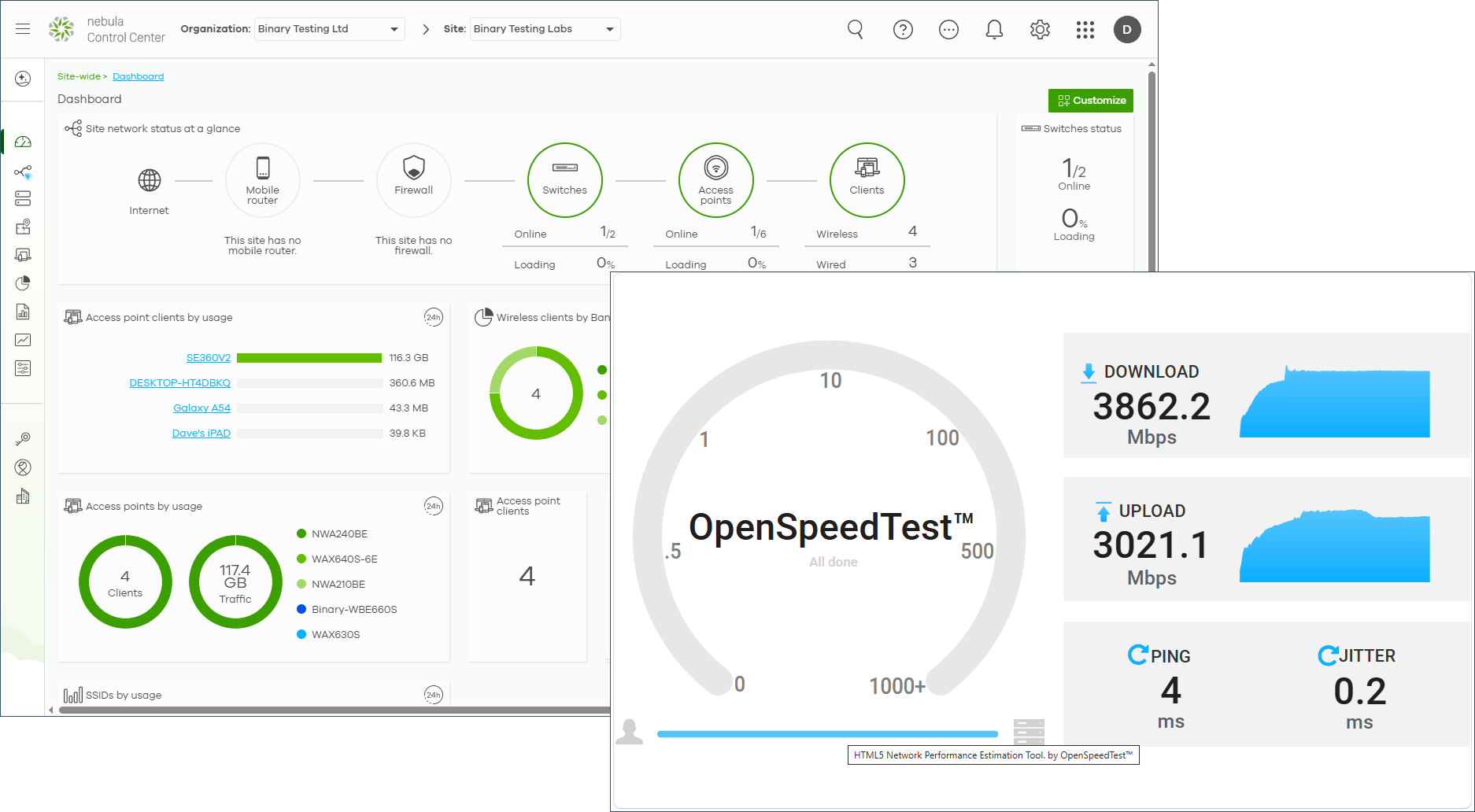Open the settings gear in header
The image size is (1475, 812).
(1040, 30)
